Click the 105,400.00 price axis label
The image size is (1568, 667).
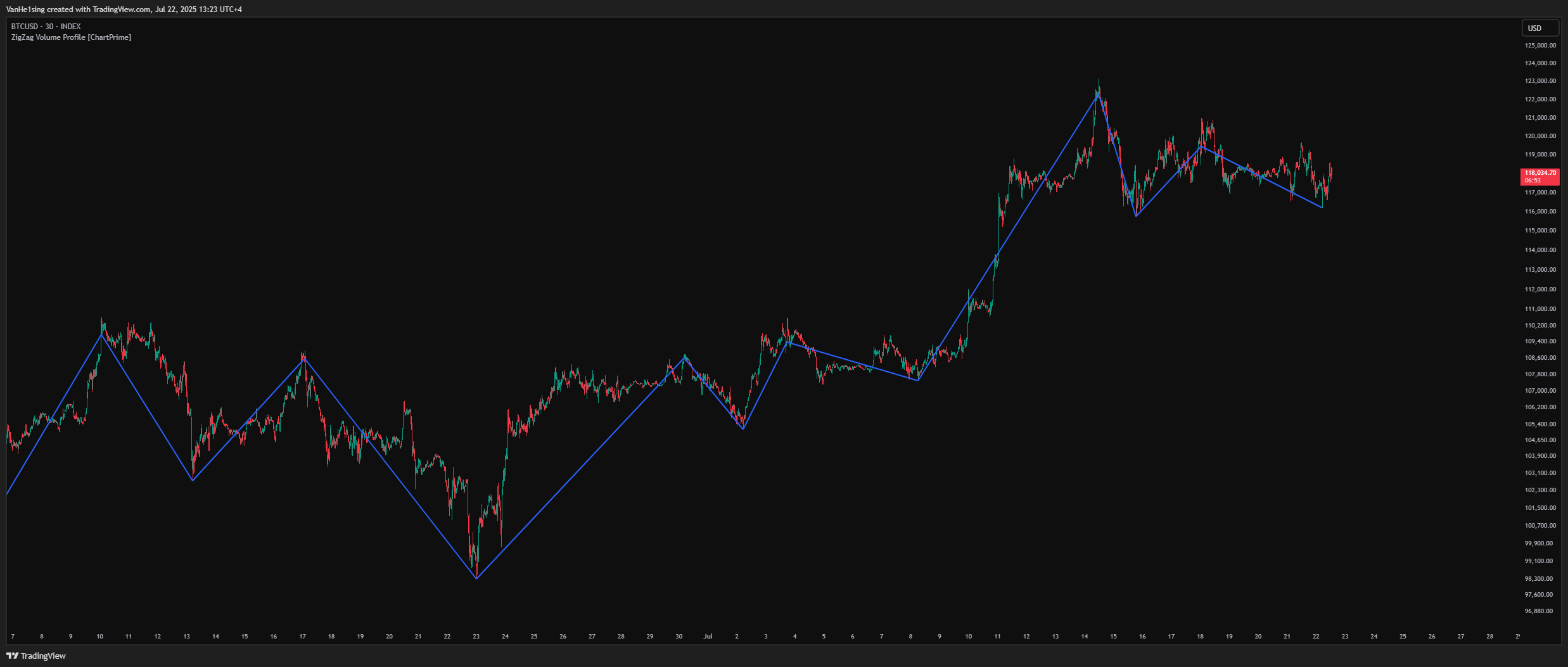pyautogui.click(x=1540, y=424)
